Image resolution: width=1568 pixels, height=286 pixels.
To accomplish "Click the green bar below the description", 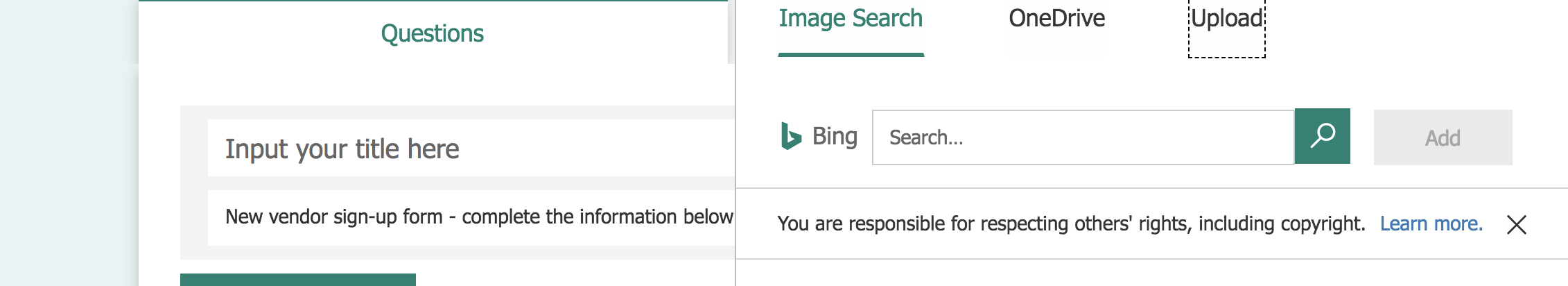I will [x=297, y=280].
